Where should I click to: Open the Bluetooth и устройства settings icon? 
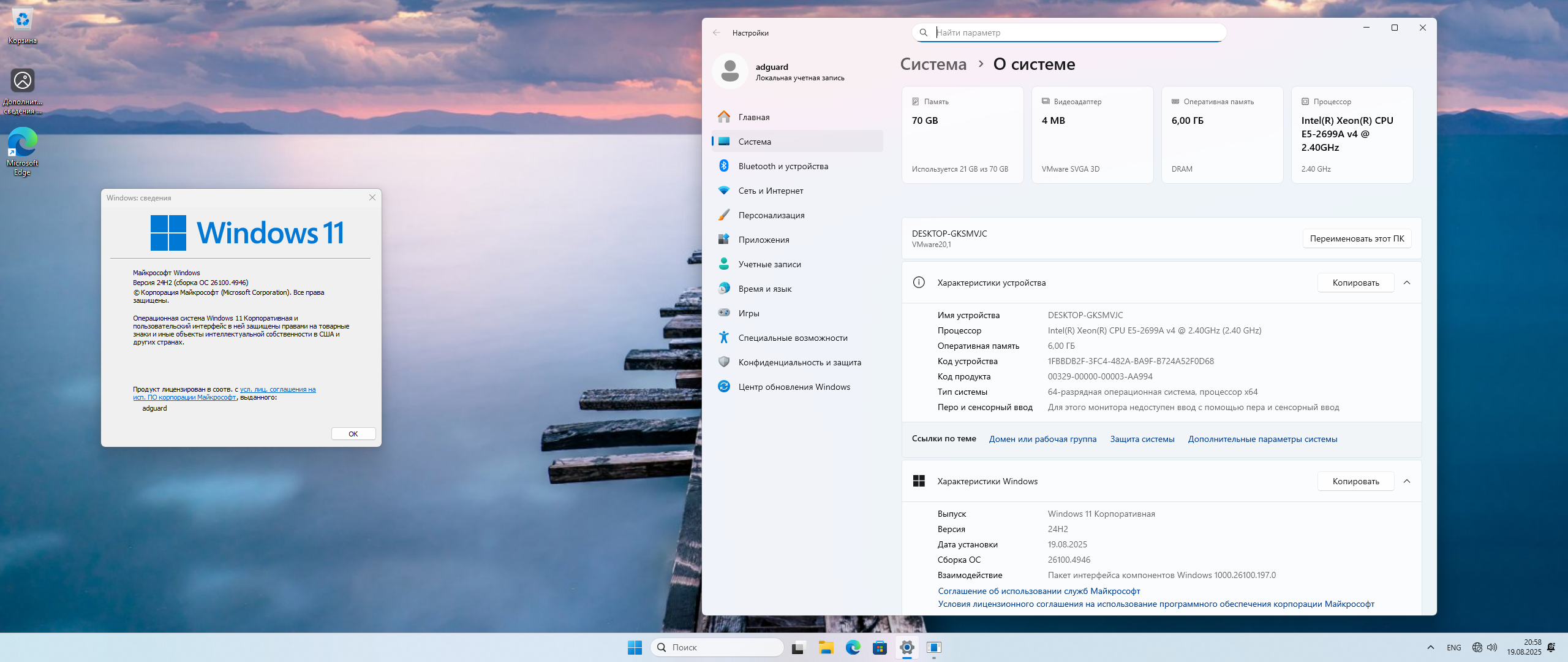[724, 166]
